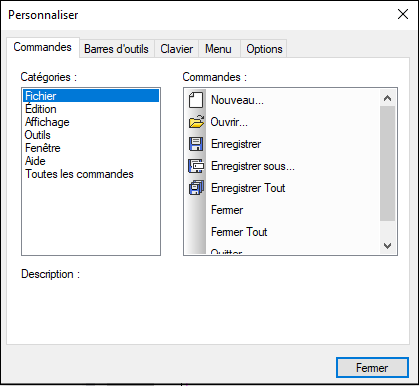Click the commands list scrollbar thumb
This screenshot has height=386, width=419.
(x=387, y=163)
